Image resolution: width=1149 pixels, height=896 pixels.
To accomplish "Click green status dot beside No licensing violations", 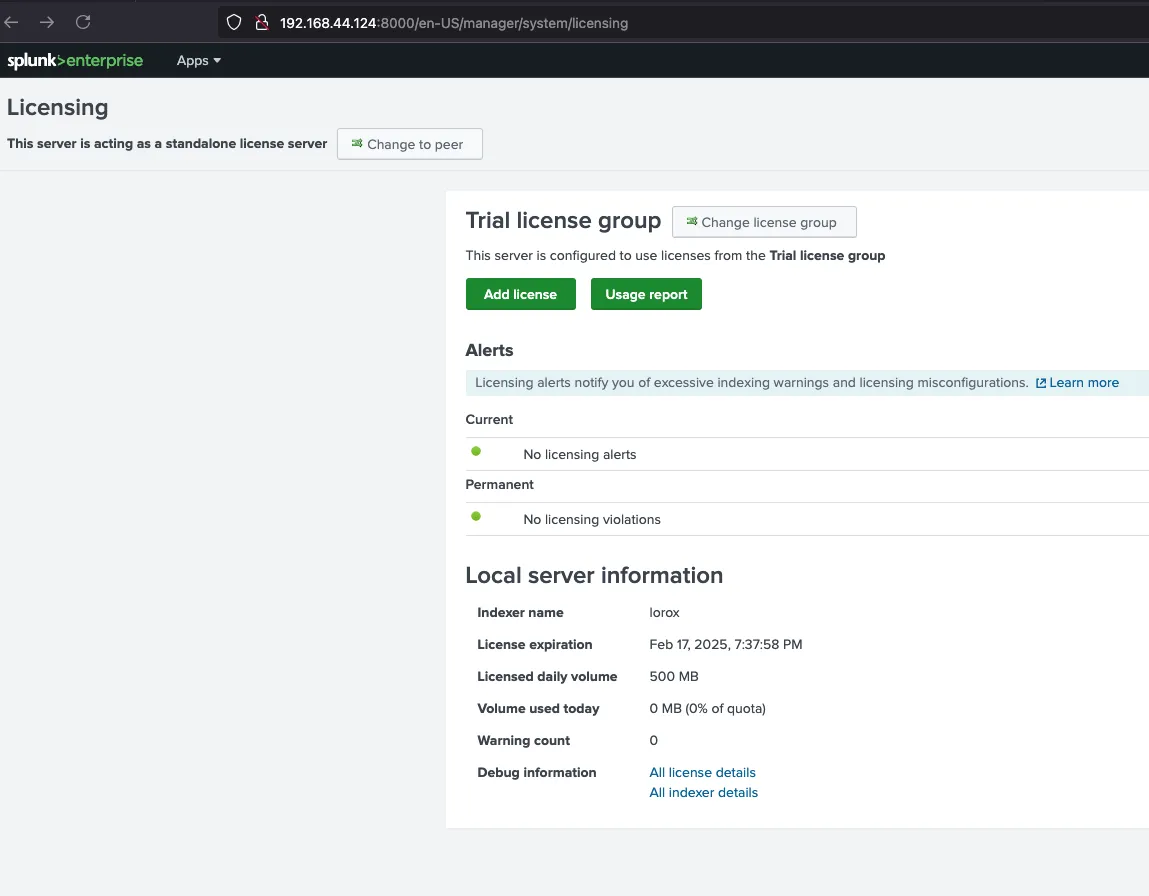I will click(x=476, y=517).
